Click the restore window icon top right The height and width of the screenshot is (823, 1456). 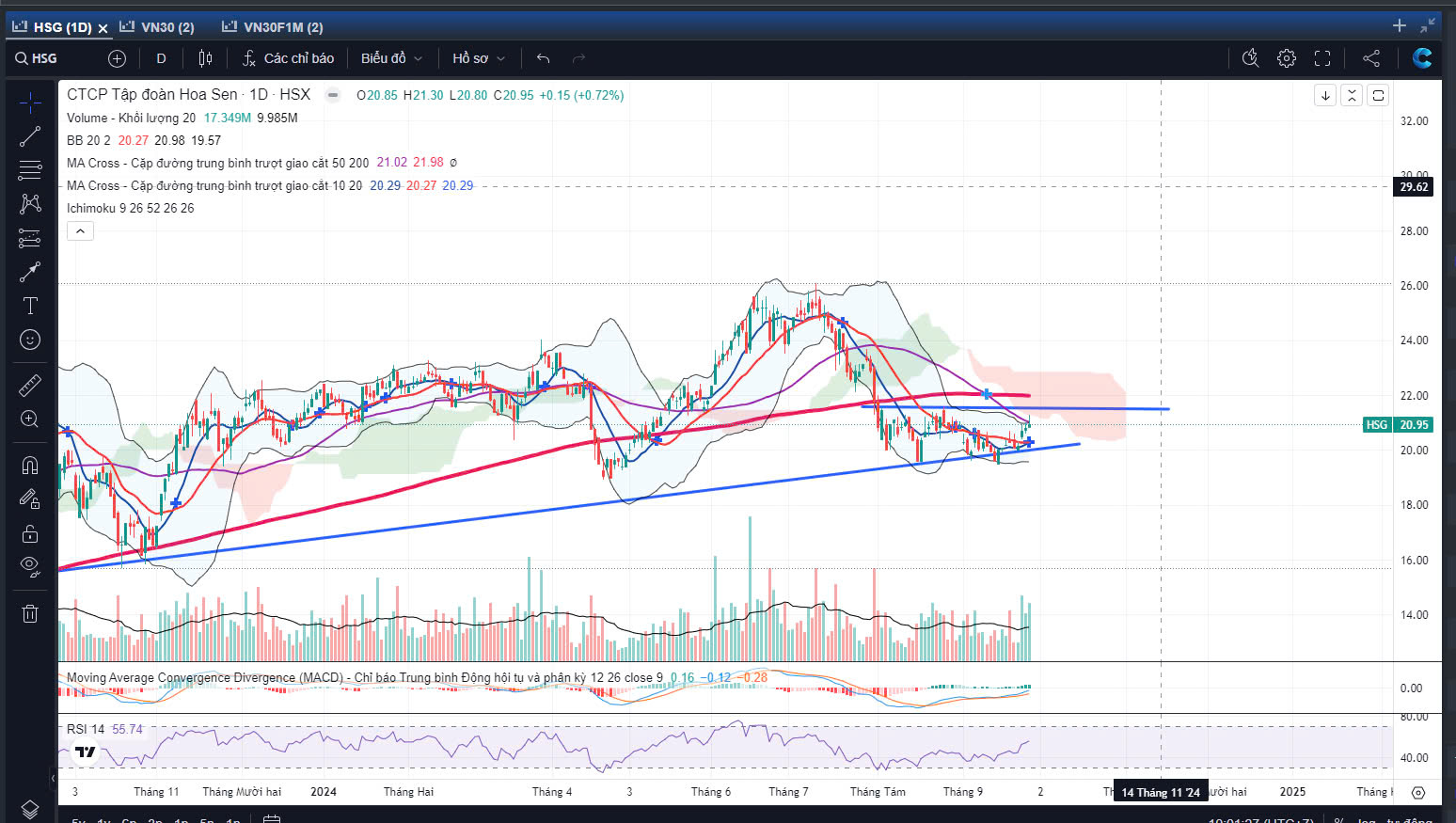pyautogui.click(x=1428, y=26)
